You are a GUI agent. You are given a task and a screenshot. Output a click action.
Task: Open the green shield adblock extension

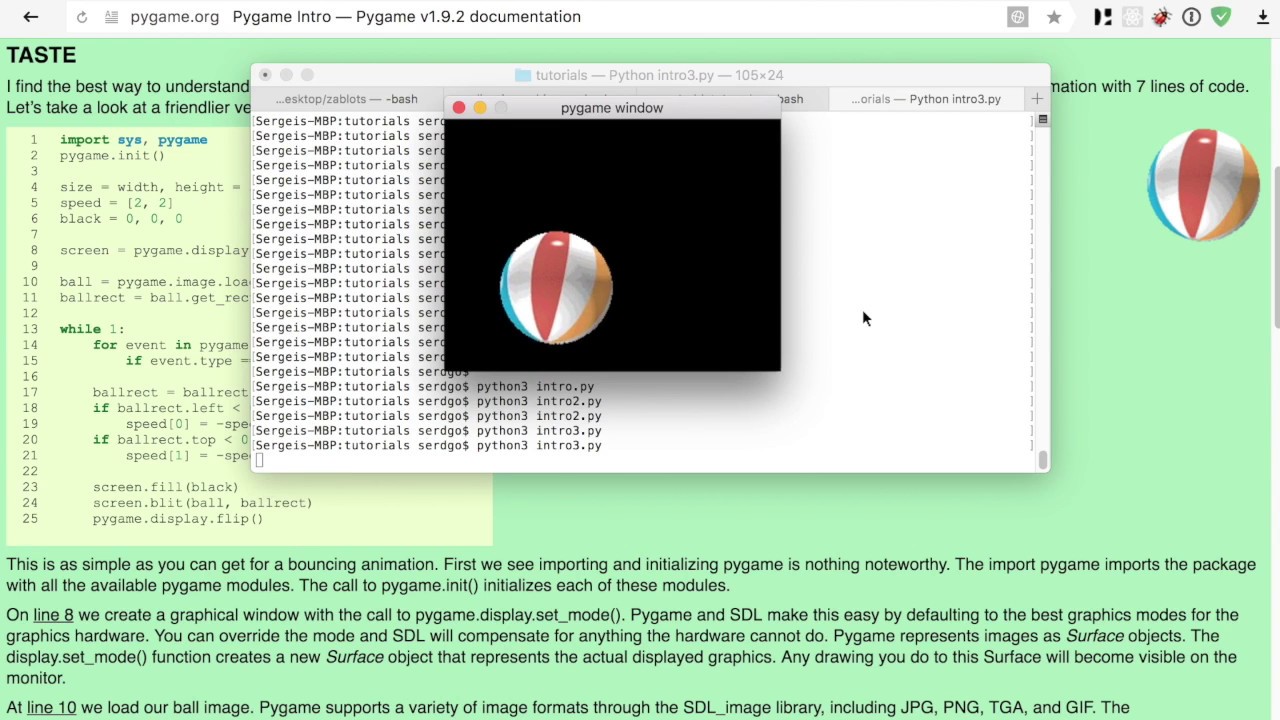(1221, 17)
